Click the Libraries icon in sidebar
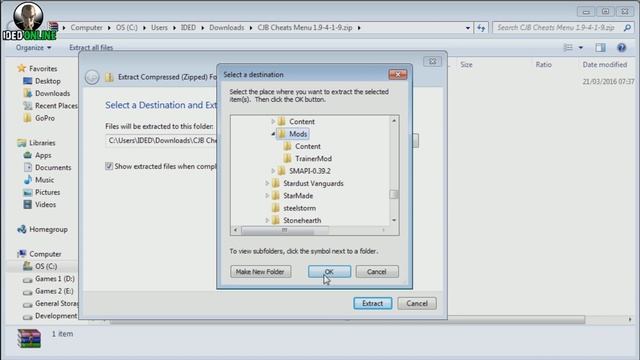Image resolution: width=640 pixels, height=360 pixels. tap(22, 143)
